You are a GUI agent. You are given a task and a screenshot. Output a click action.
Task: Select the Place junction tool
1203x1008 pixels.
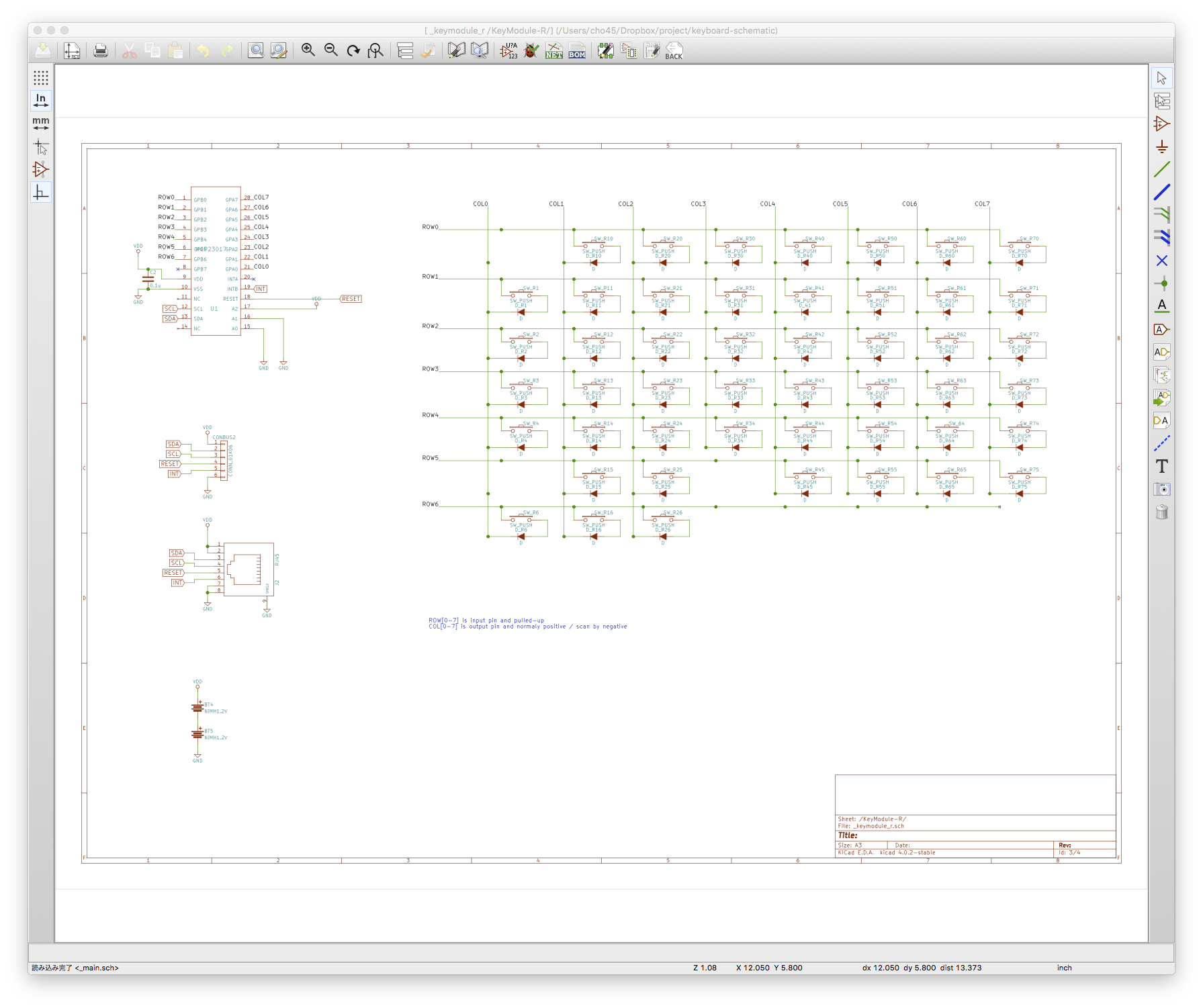coord(1161,283)
